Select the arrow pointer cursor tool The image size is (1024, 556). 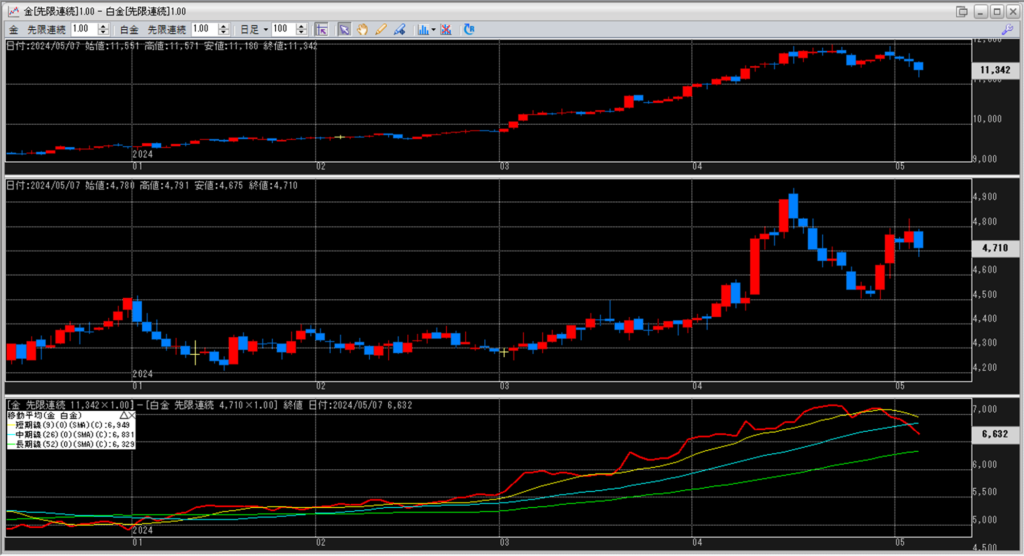(344, 30)
